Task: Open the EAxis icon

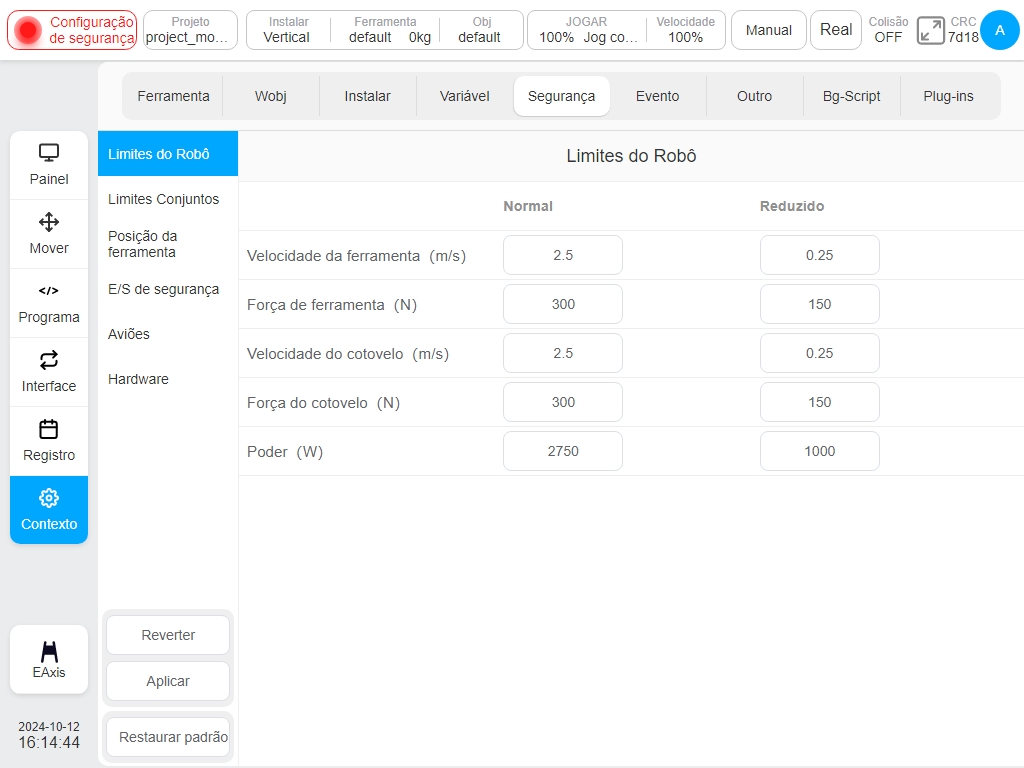Action: pyautogui.click(x=49, y=652)
